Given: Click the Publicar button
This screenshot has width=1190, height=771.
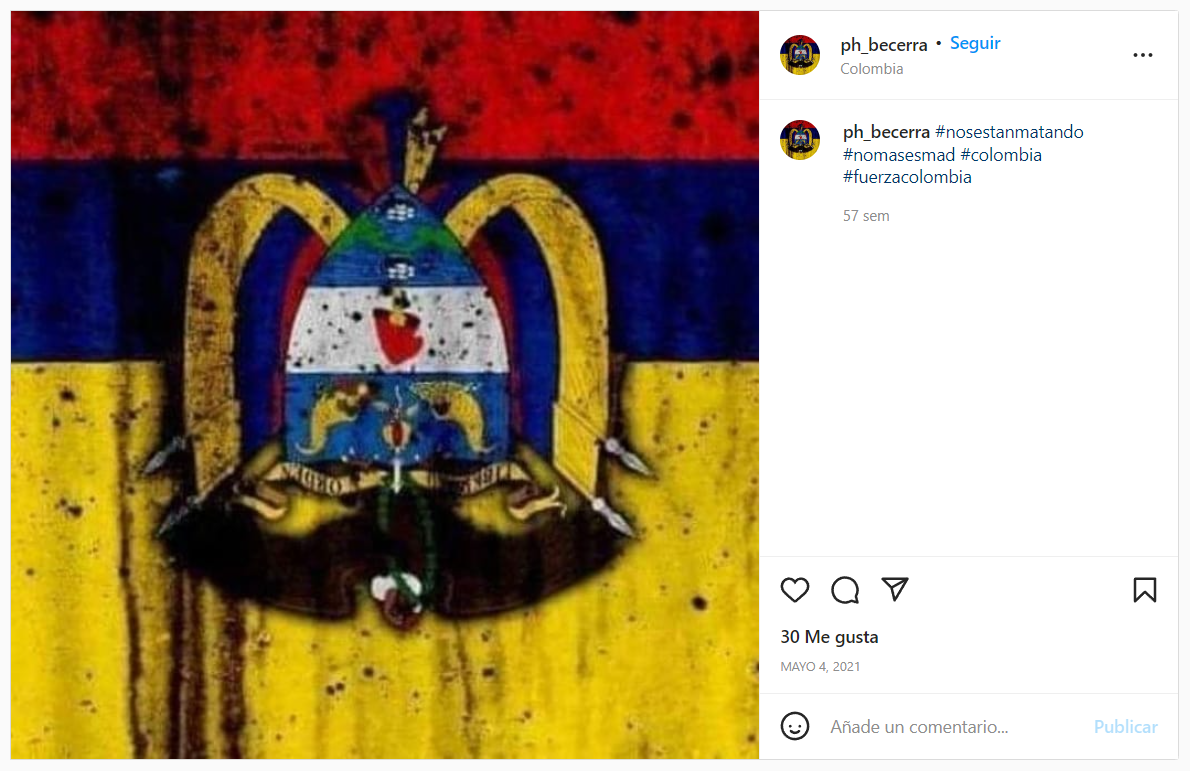Looking at the screenshot, I should click(1125, 727).
